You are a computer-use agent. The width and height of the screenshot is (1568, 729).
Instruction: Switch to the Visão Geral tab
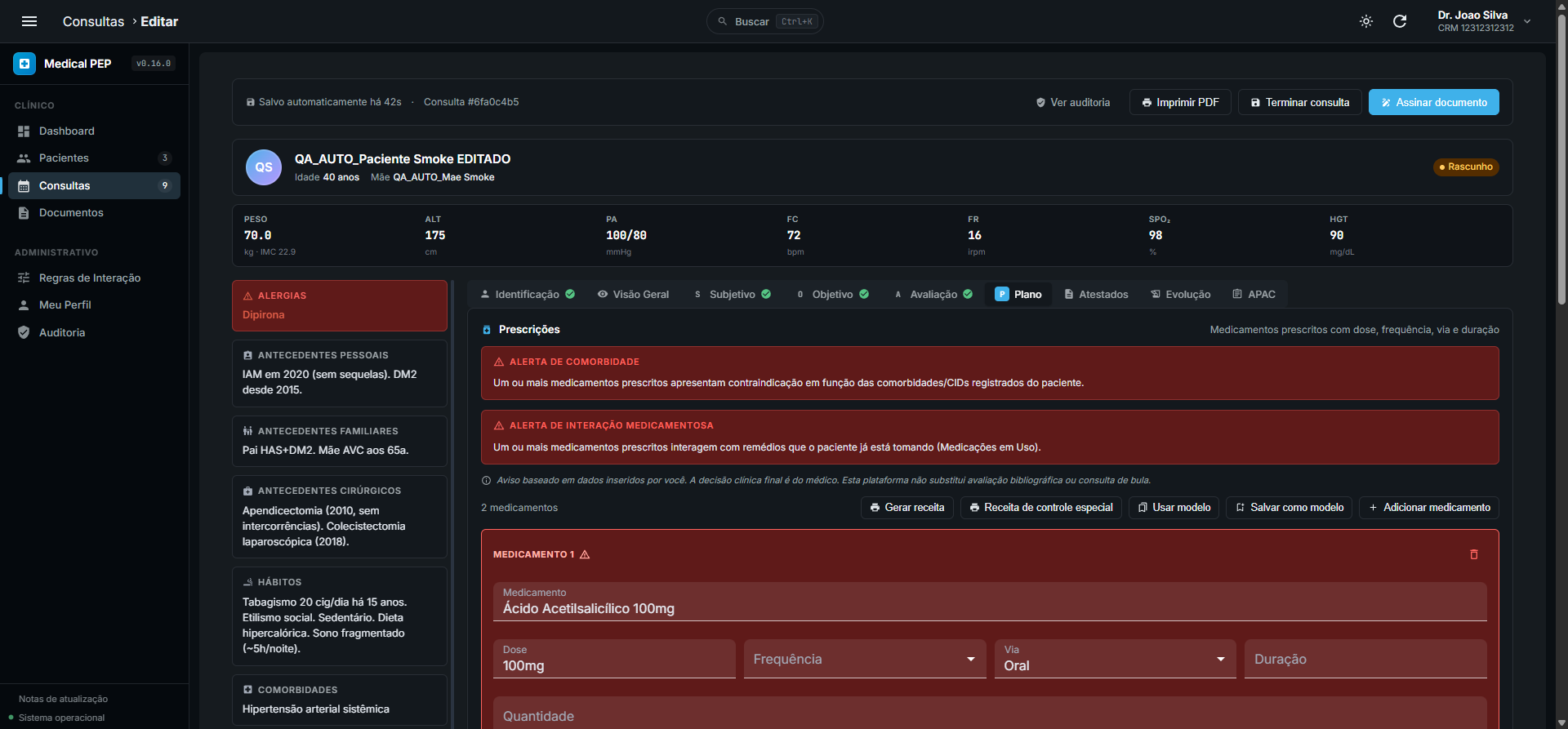click(633, 294)
